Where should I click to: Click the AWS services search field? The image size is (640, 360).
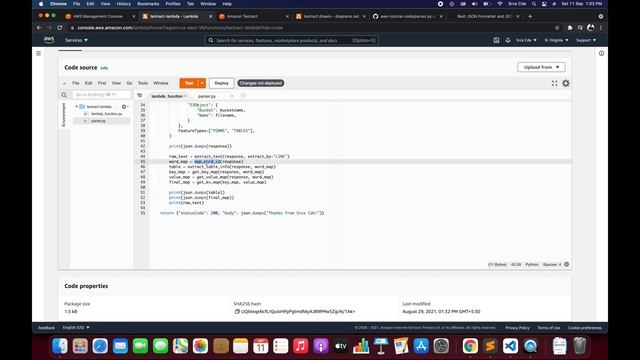click(291, 40)
